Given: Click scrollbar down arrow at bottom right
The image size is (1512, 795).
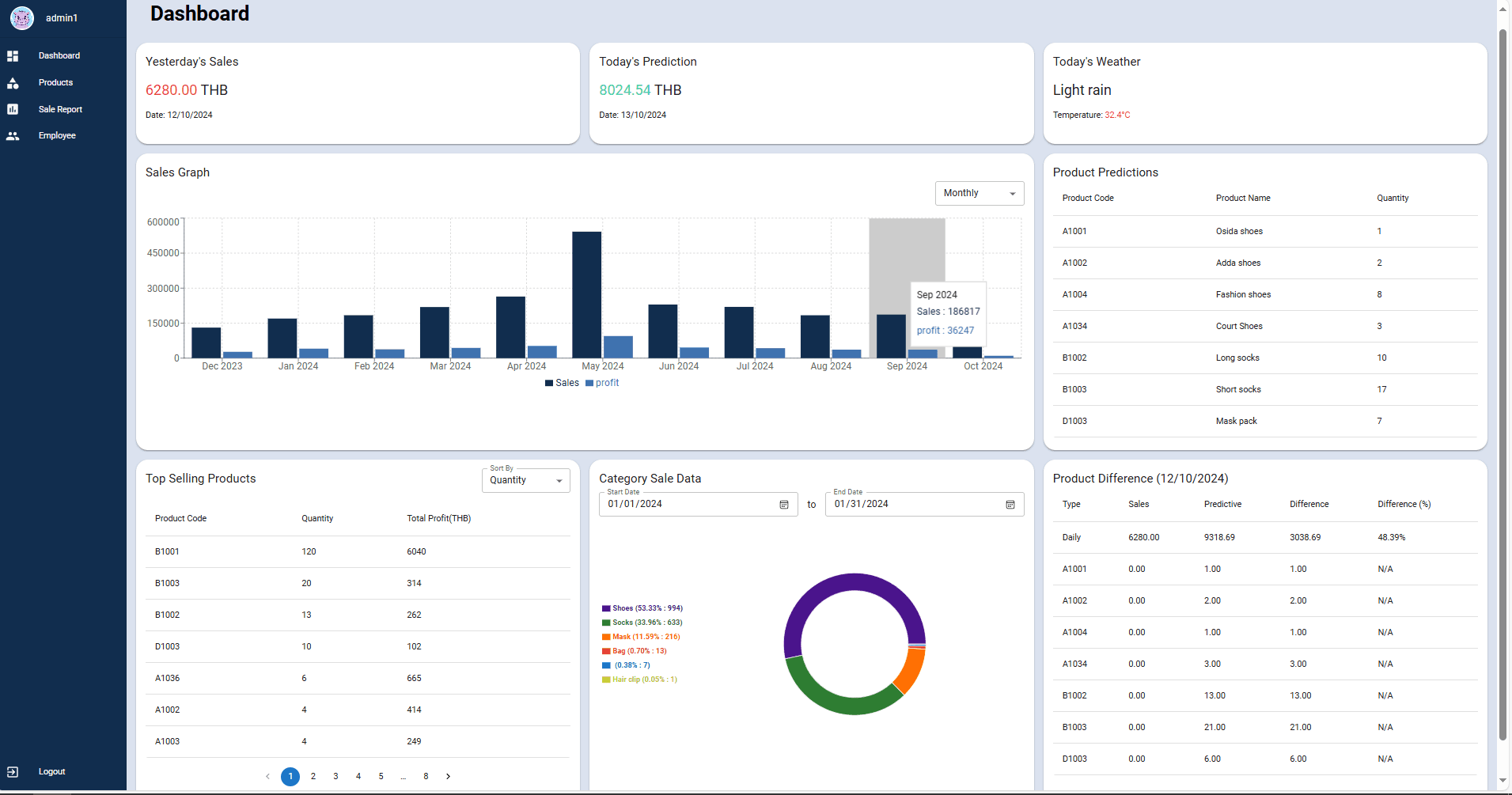Looking at the screenshot, I should point(1503,781).
